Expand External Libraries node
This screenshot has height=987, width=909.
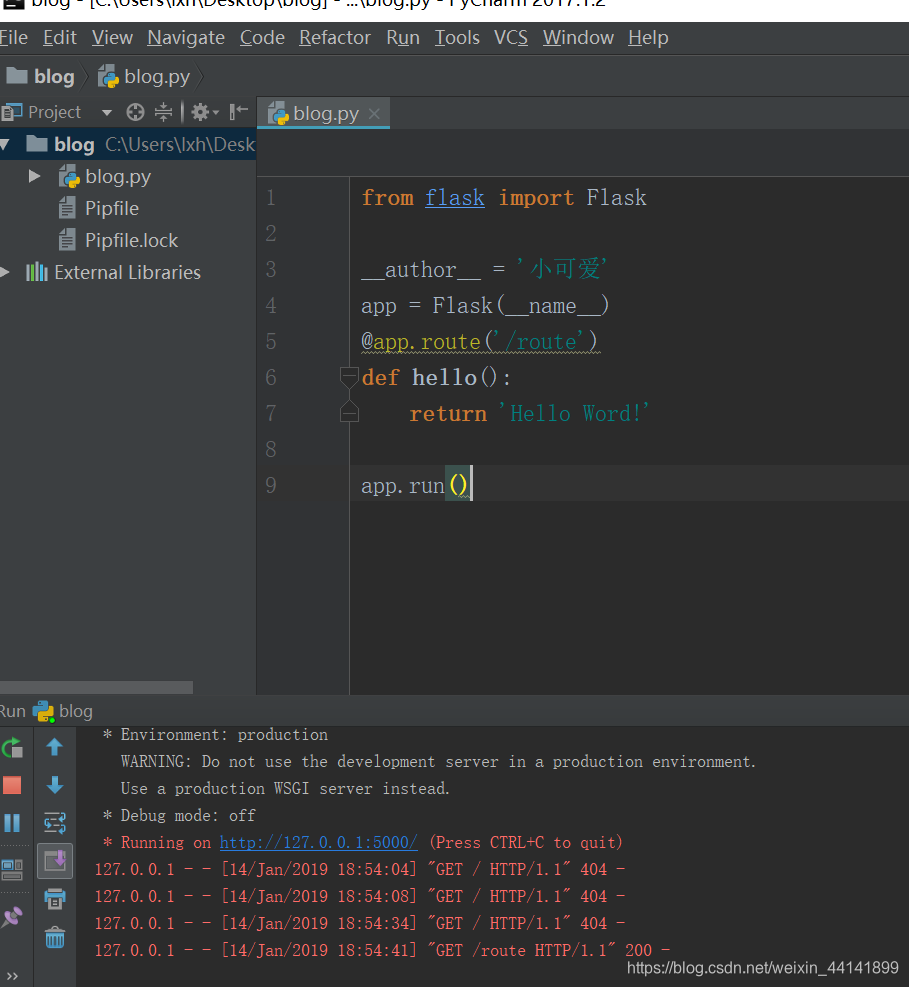pos(5,272)
